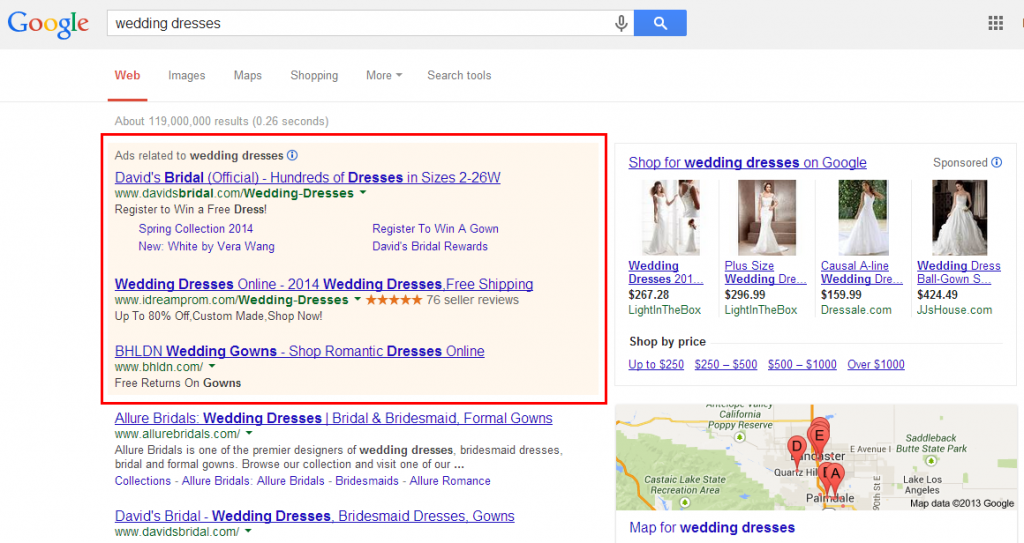Open Wedding Dresses 201... product link
The width and height of the screenshot is (1024, 543).
pyautogui.click(x=665, y=272)
